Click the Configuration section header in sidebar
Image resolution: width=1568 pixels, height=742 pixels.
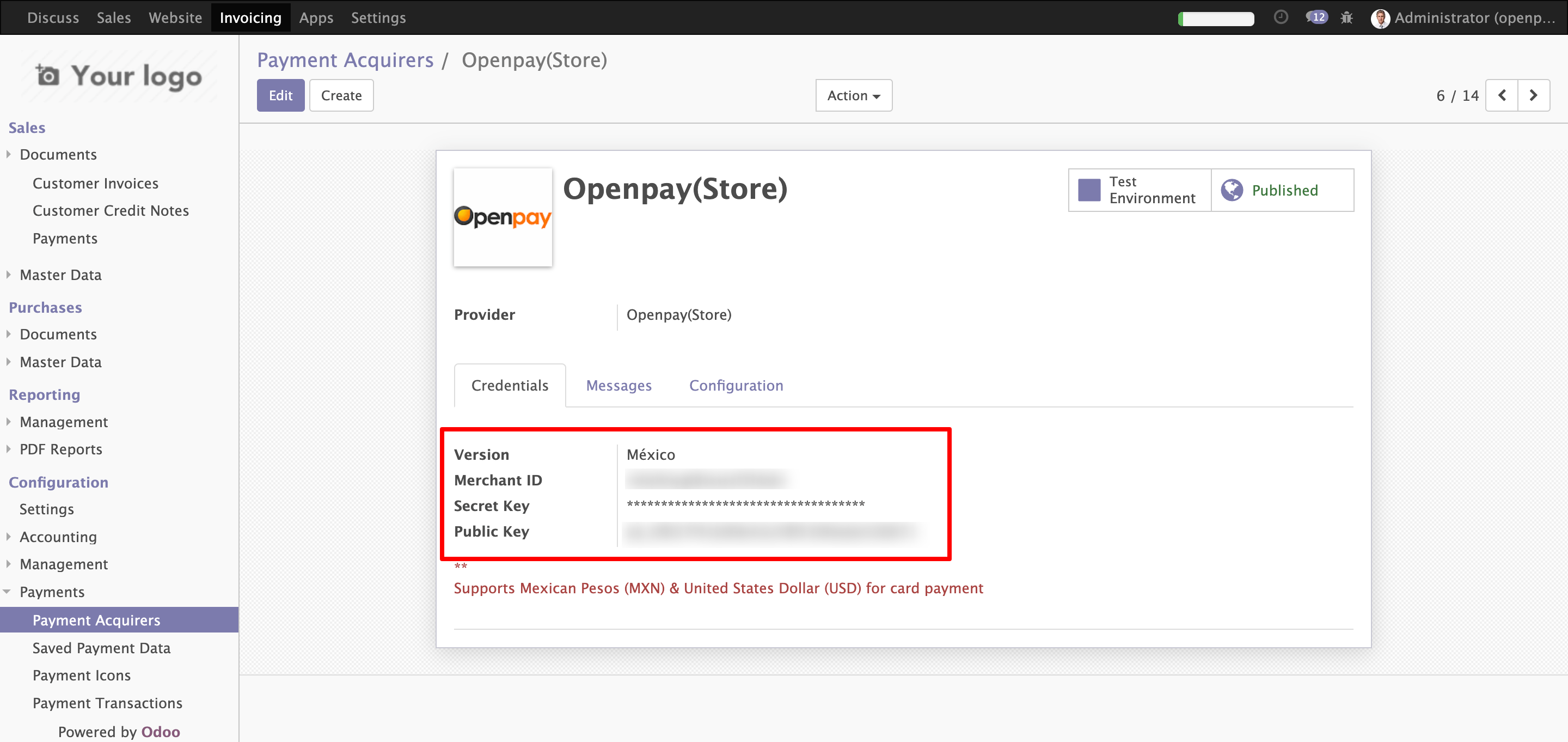58,482
